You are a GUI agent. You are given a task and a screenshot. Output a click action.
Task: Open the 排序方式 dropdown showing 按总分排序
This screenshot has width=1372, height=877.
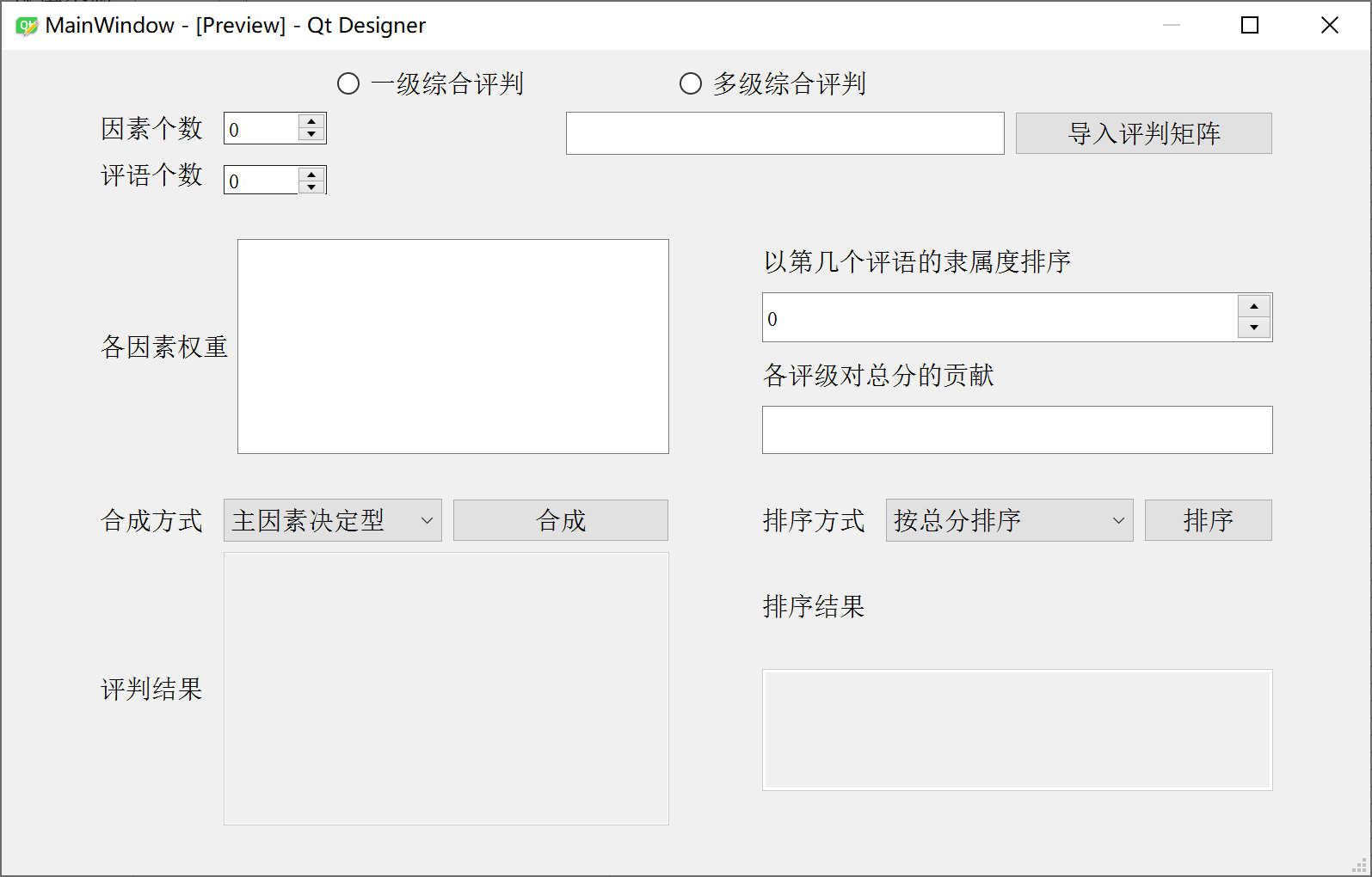click(1009, 520)
